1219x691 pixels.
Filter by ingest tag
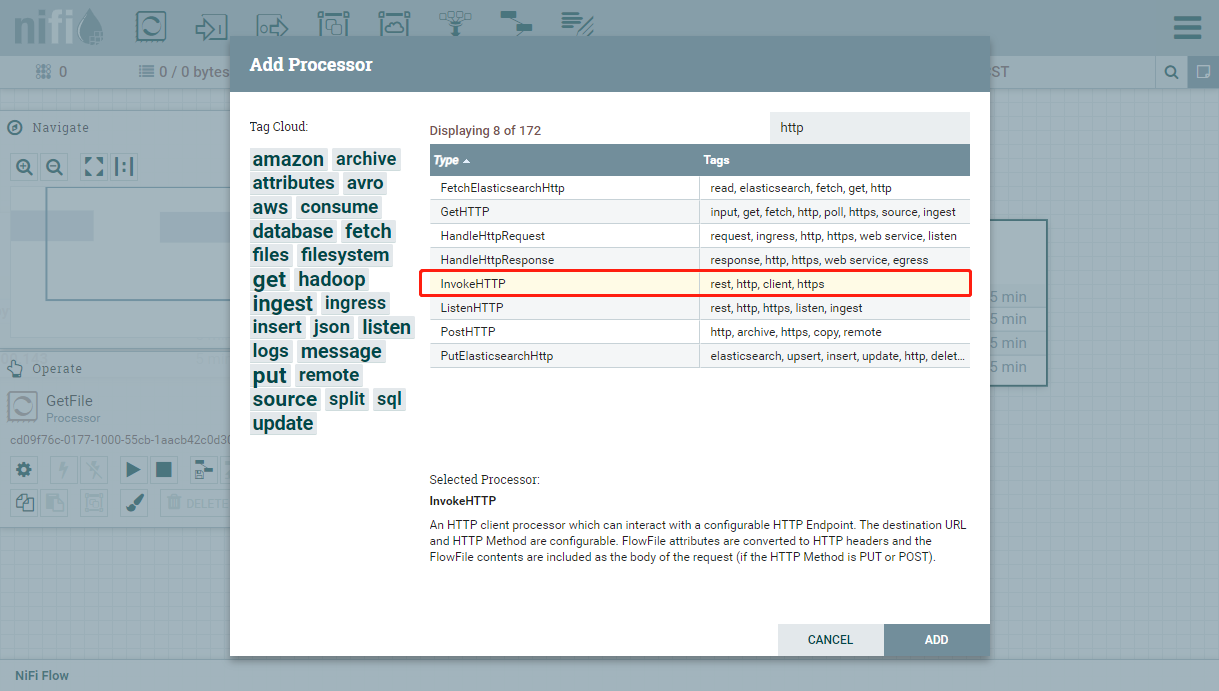(283, 303)
